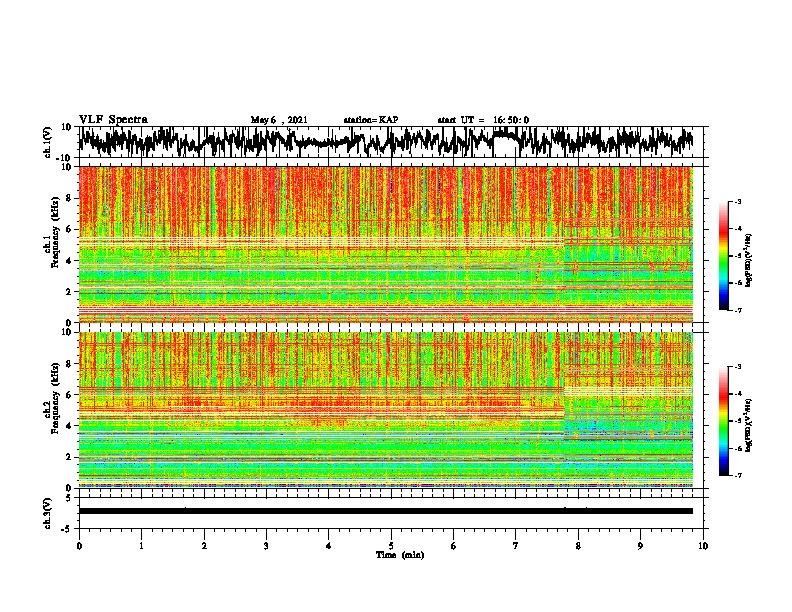The width and height of the screenshot is (792, 612).
Task: Click the ch.1 voltage waveform trace
Action: 386,141
